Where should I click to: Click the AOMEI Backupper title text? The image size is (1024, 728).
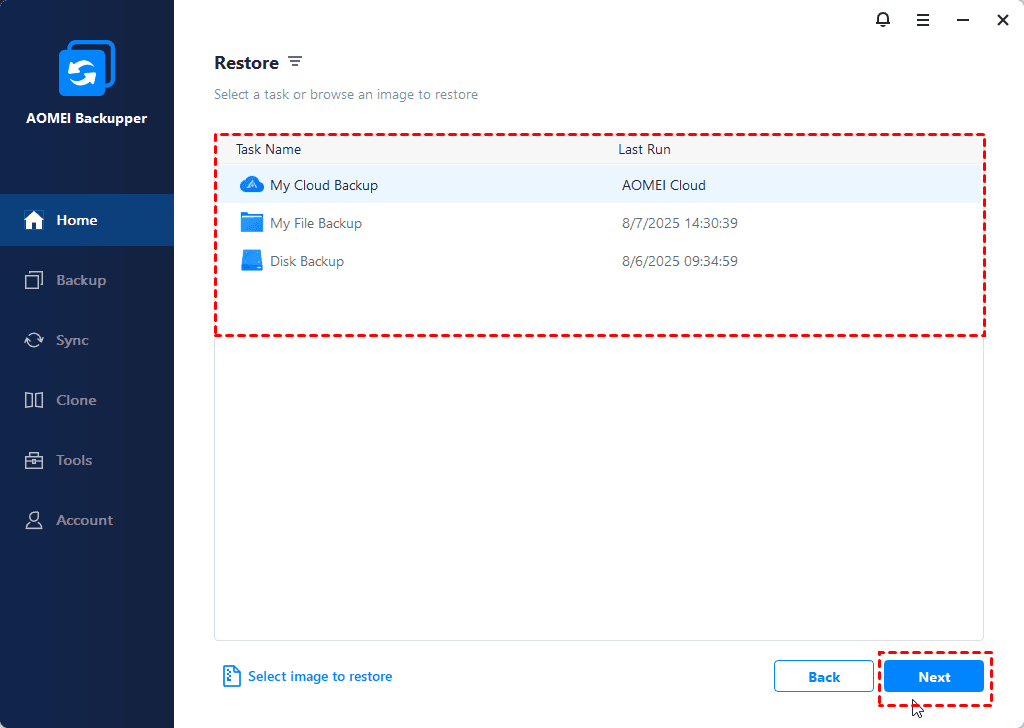(86, 118)
